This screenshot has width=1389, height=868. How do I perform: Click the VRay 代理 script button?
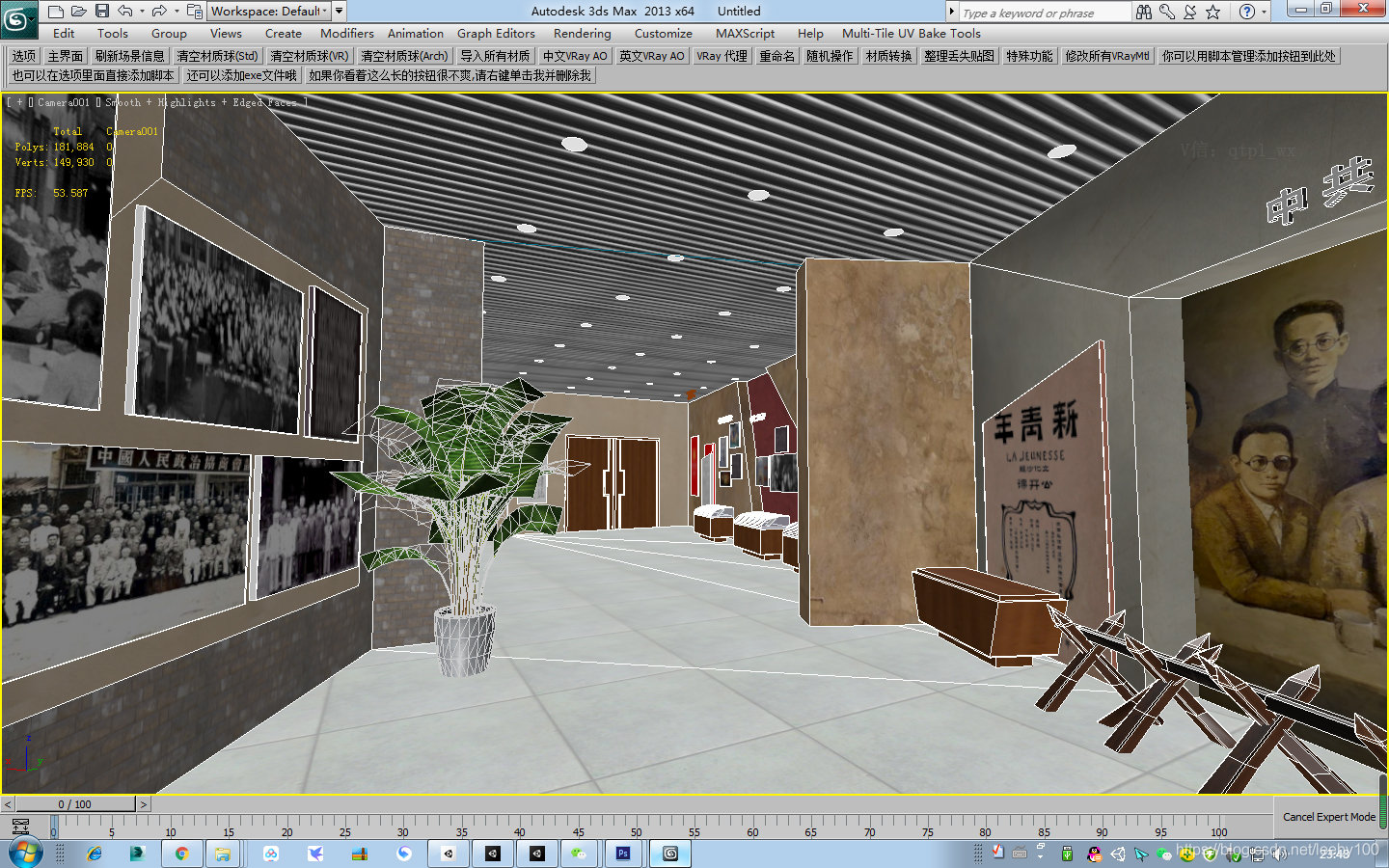[722, 55]
